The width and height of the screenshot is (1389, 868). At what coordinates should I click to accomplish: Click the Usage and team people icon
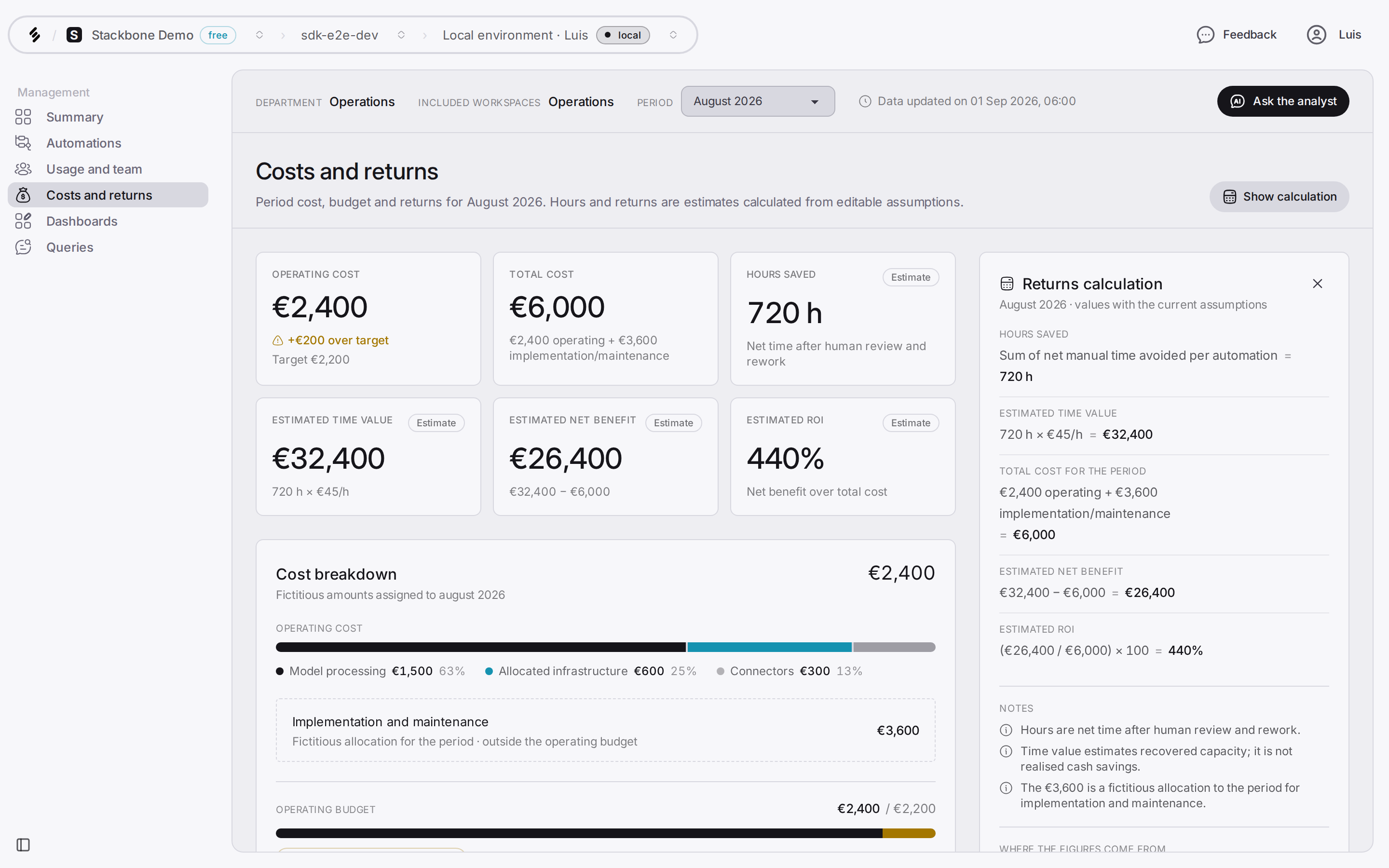(23, 169)
